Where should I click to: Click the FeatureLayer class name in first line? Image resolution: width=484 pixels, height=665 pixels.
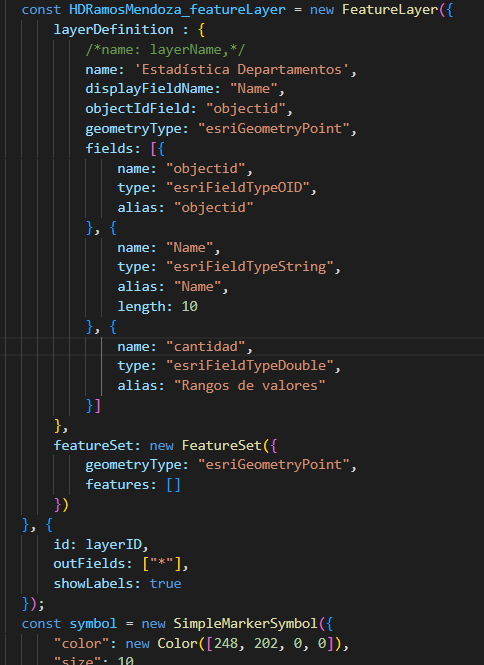point(390,10)
